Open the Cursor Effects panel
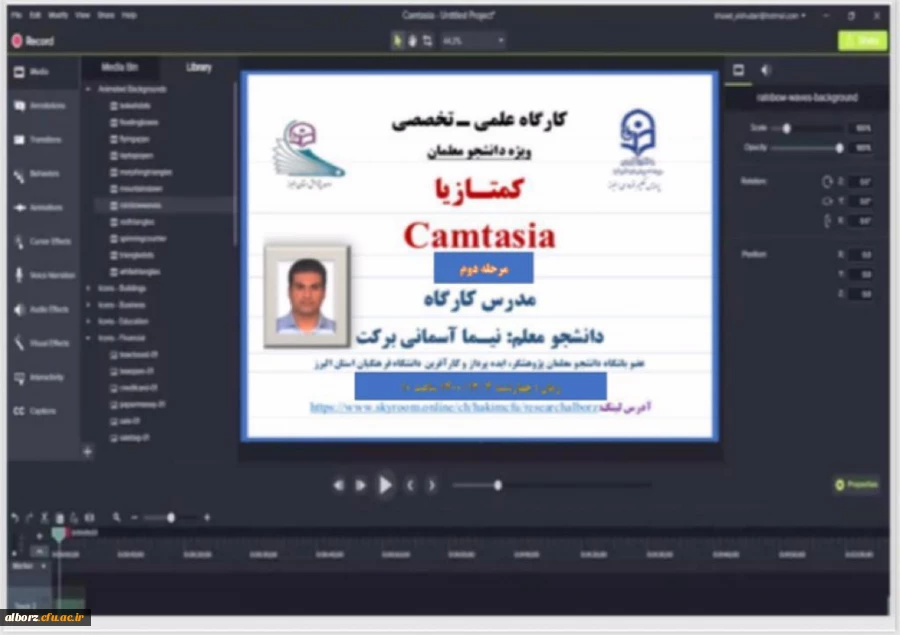900x635 pixels. [40, 241]
